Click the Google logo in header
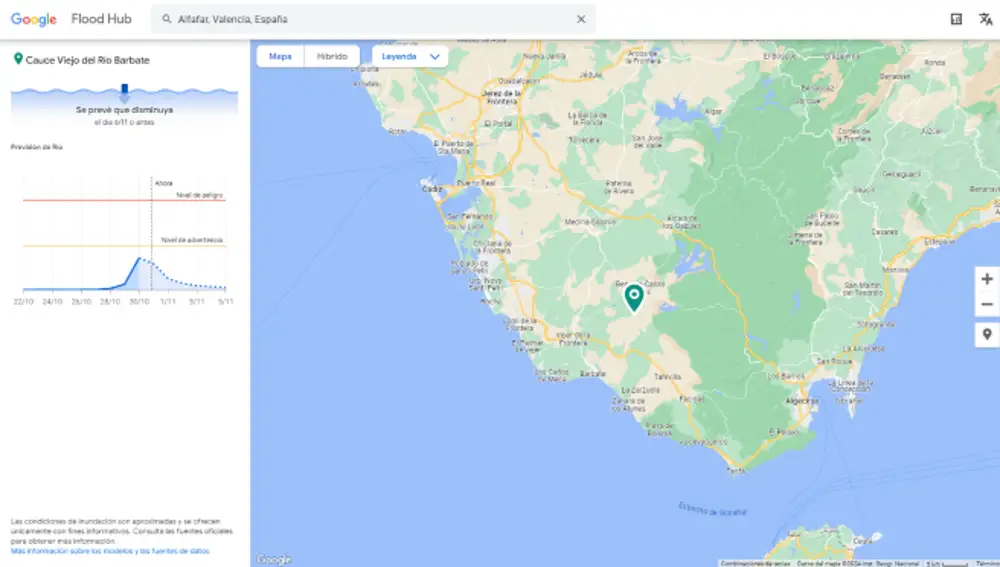 [34, 19]
